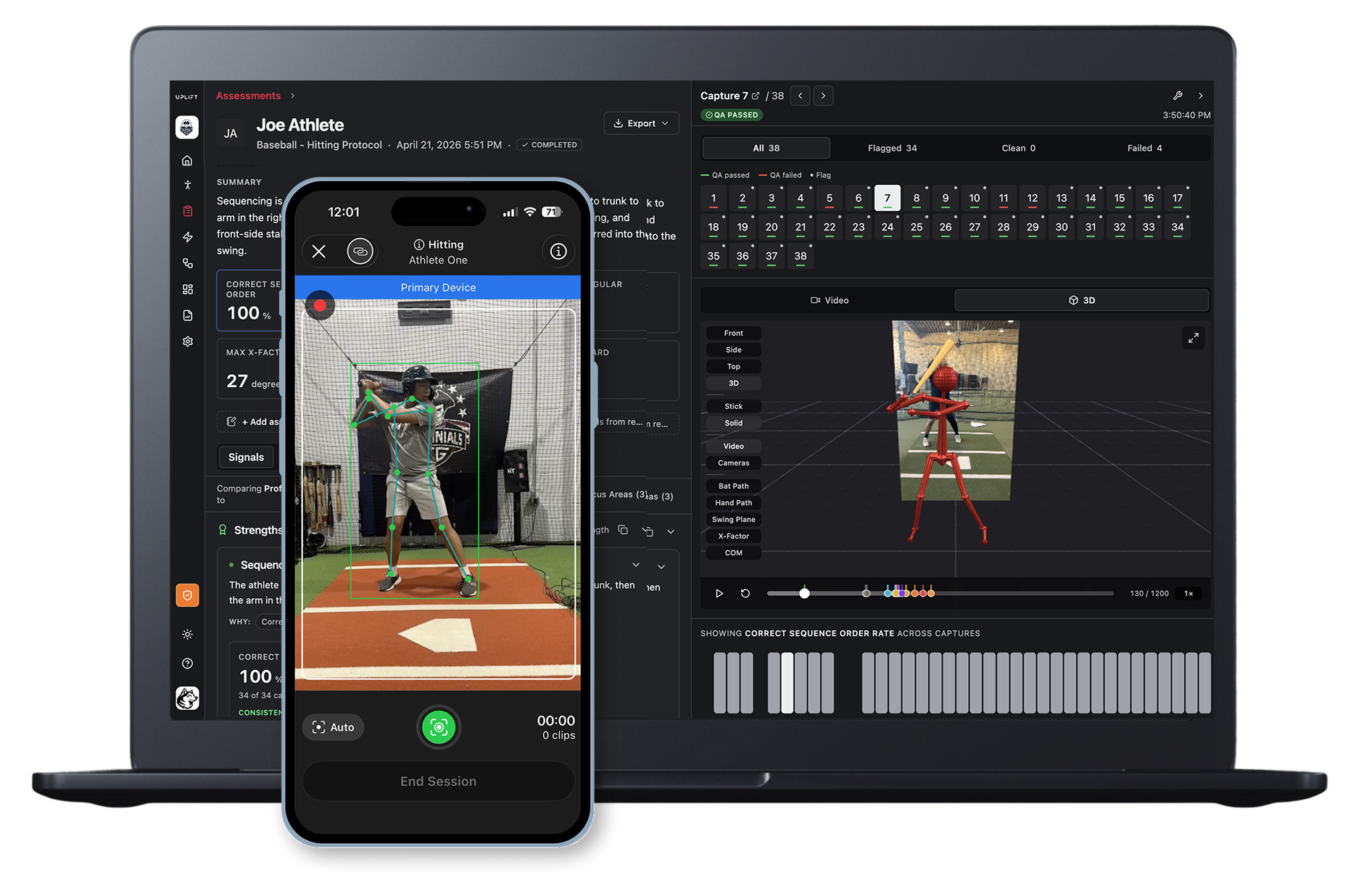Click the Signals button

[246, 457]
